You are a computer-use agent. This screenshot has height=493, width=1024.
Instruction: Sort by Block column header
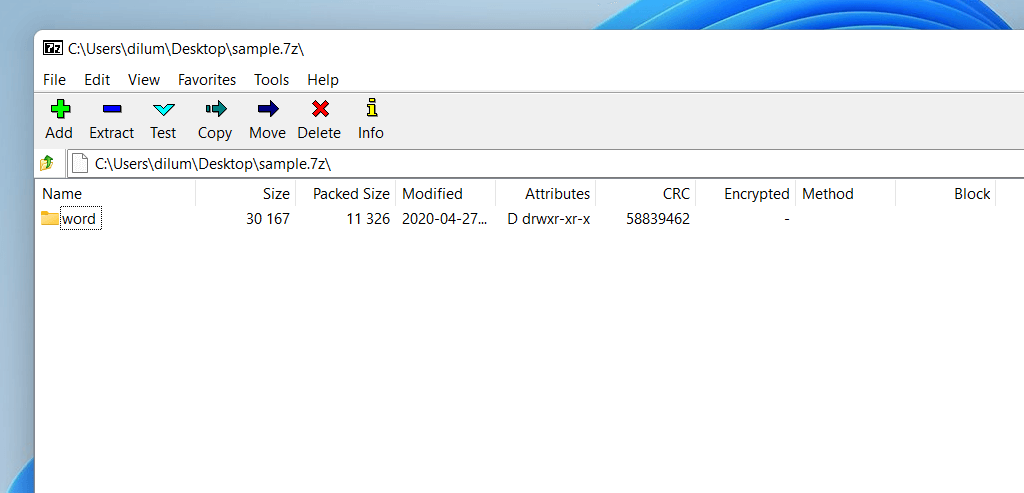tap(945, 194)
